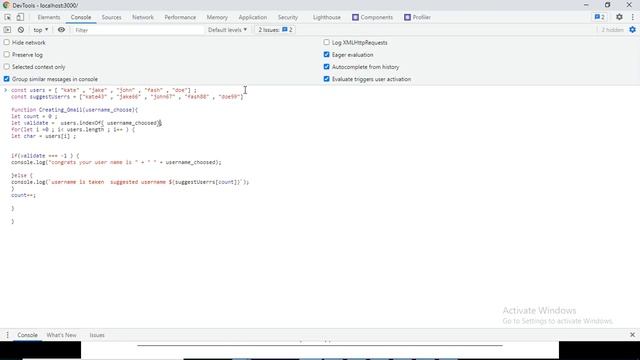The height and width of the screenshot is (360, 640).
Task: Click the count++ code line
Action: (x=23, y=195)
